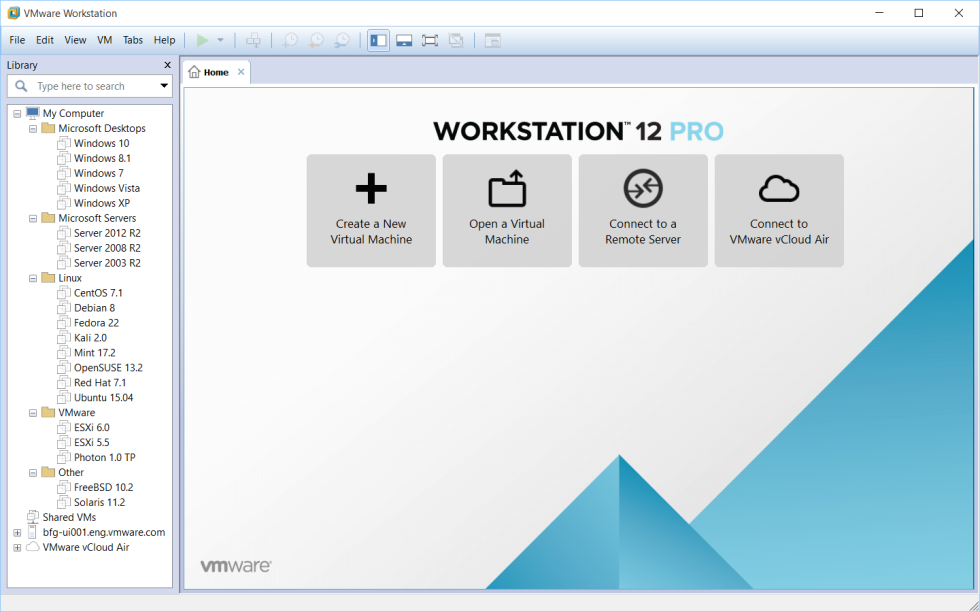Toggle the Show Library sidebar icon
This screenshot has height=612, width=980.
point(378,41)
